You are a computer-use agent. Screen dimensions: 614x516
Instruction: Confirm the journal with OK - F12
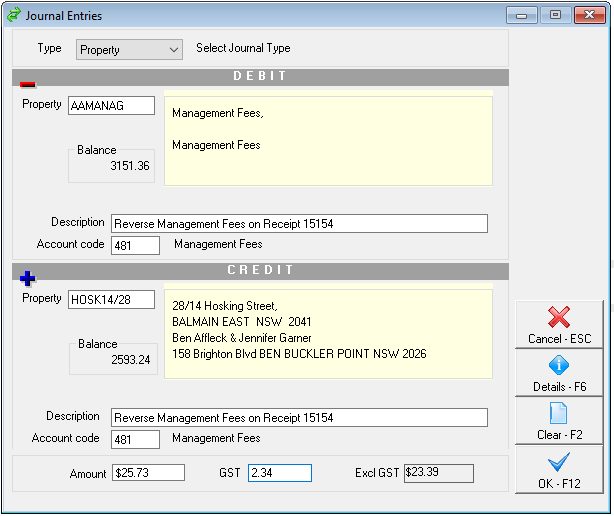[x=559, y=470]
